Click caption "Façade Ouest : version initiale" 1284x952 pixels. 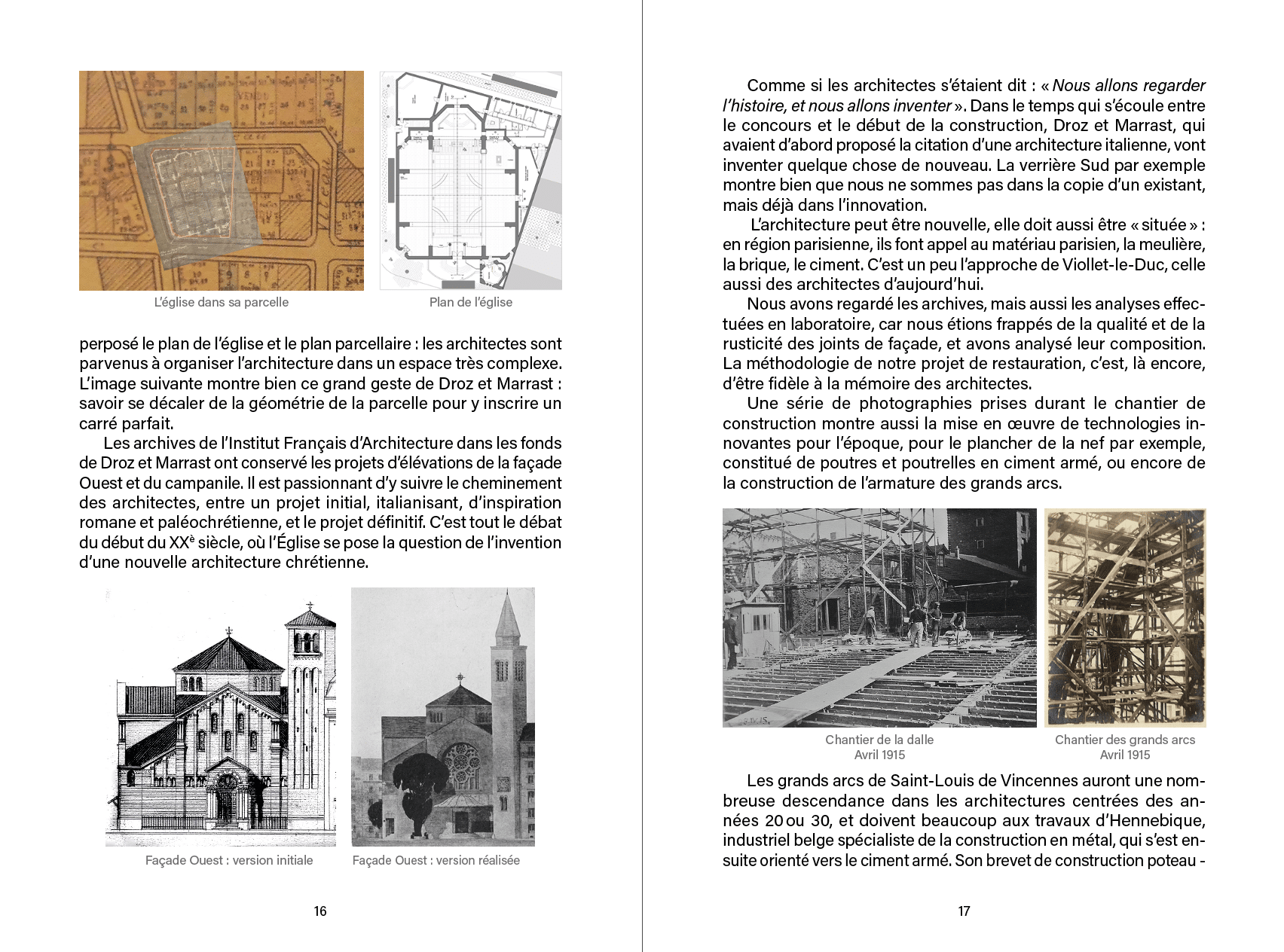tap(229, 860)
